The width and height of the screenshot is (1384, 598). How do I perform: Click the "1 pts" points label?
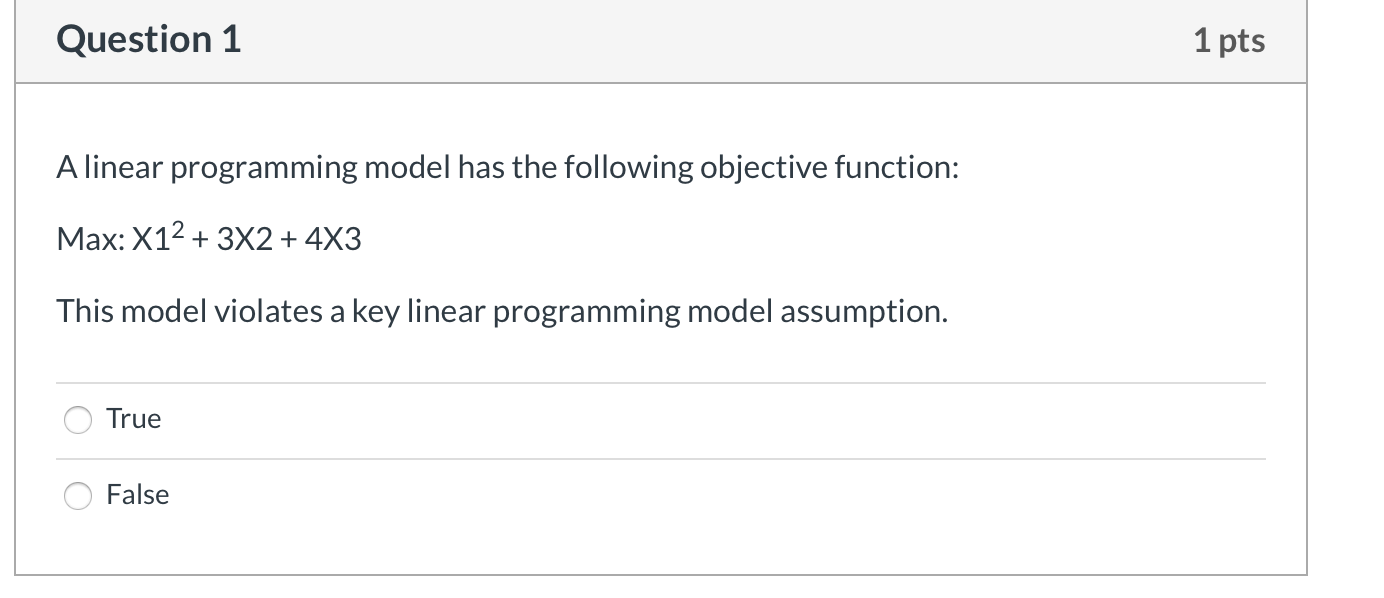(1228, 41)
